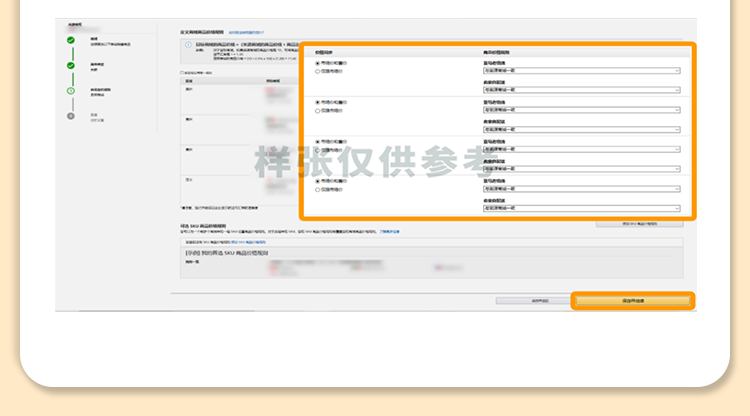Select first row's bottom price radio option

pos(318,71)
